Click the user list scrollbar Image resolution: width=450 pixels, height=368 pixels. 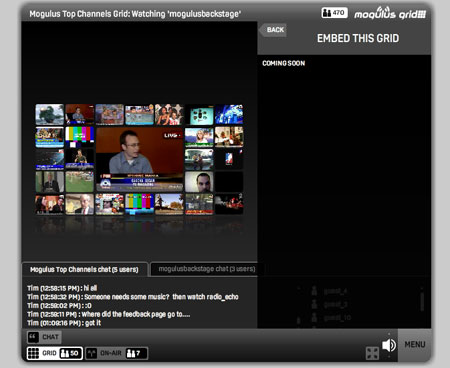tap(422, 302)
